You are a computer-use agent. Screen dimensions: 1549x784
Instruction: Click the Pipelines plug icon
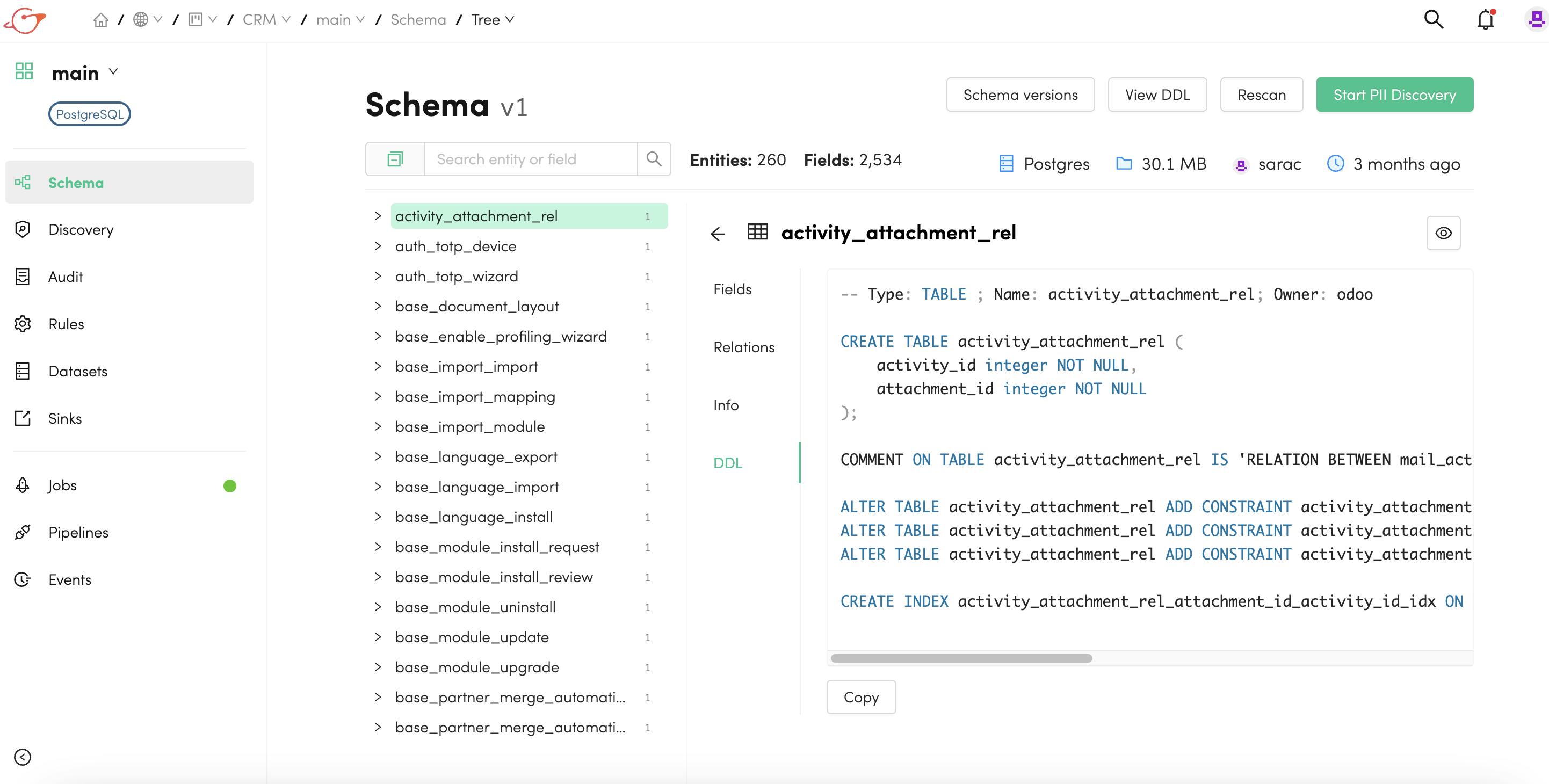[23, 532]
